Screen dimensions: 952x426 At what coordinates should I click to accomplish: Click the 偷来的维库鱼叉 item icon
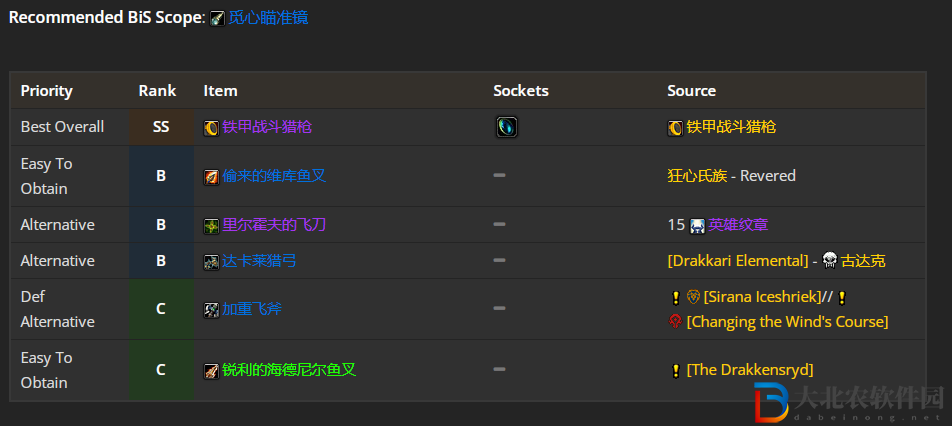coord(211,177)
